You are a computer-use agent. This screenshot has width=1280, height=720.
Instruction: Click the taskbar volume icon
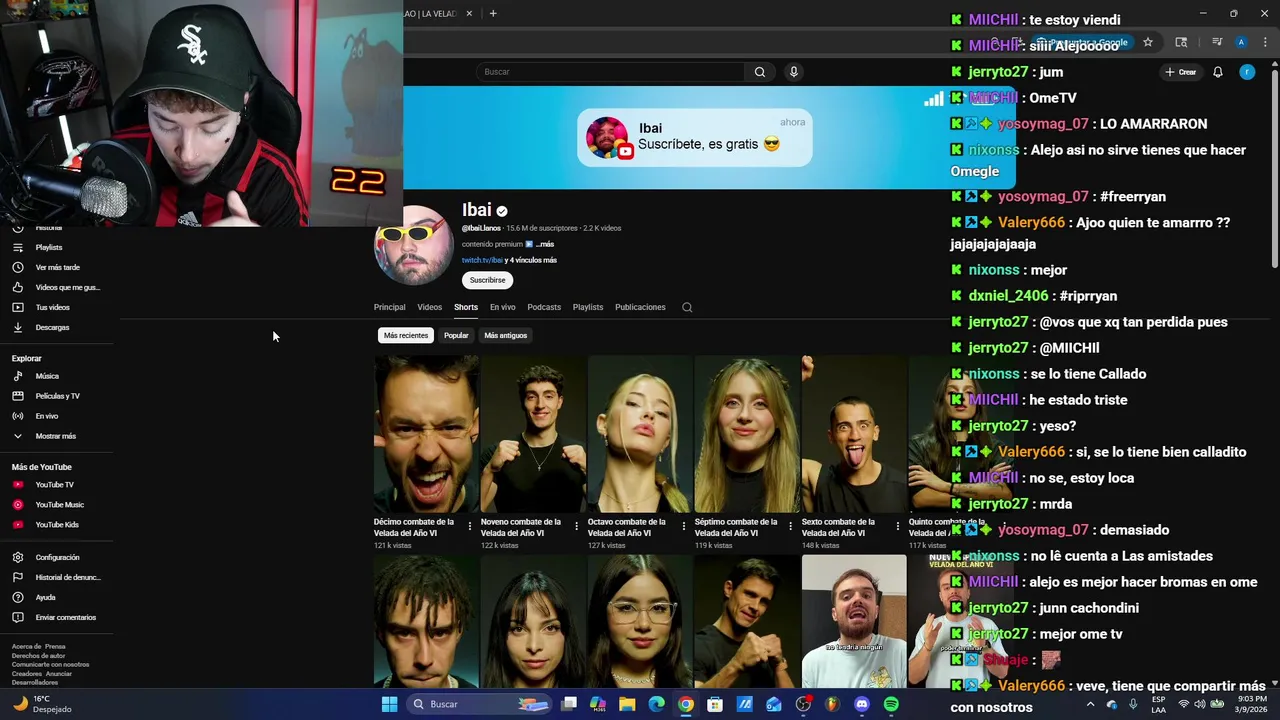[1199, 704]
